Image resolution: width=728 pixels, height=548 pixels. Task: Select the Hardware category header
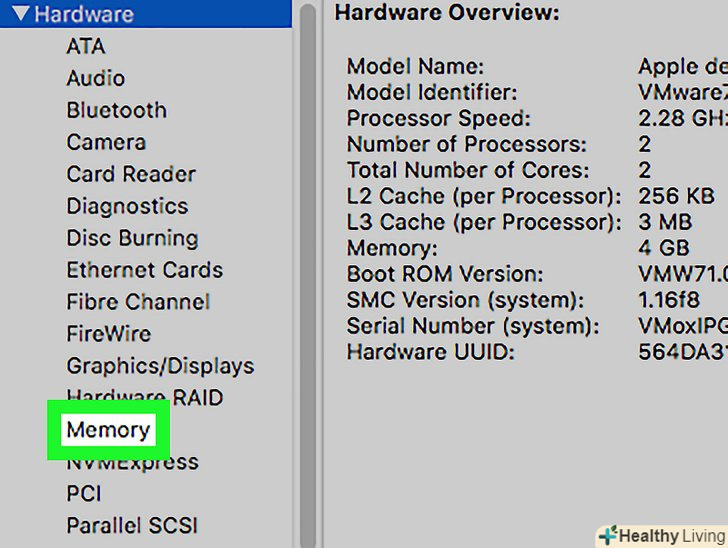pyautogui.click(x=84, y=15)
